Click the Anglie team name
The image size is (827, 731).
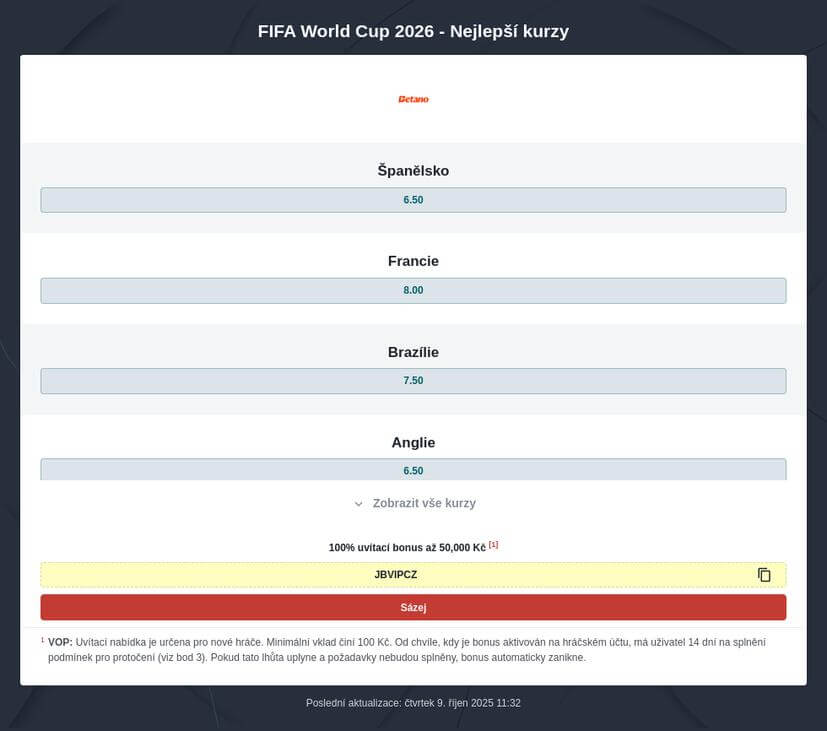coord(413,442)
